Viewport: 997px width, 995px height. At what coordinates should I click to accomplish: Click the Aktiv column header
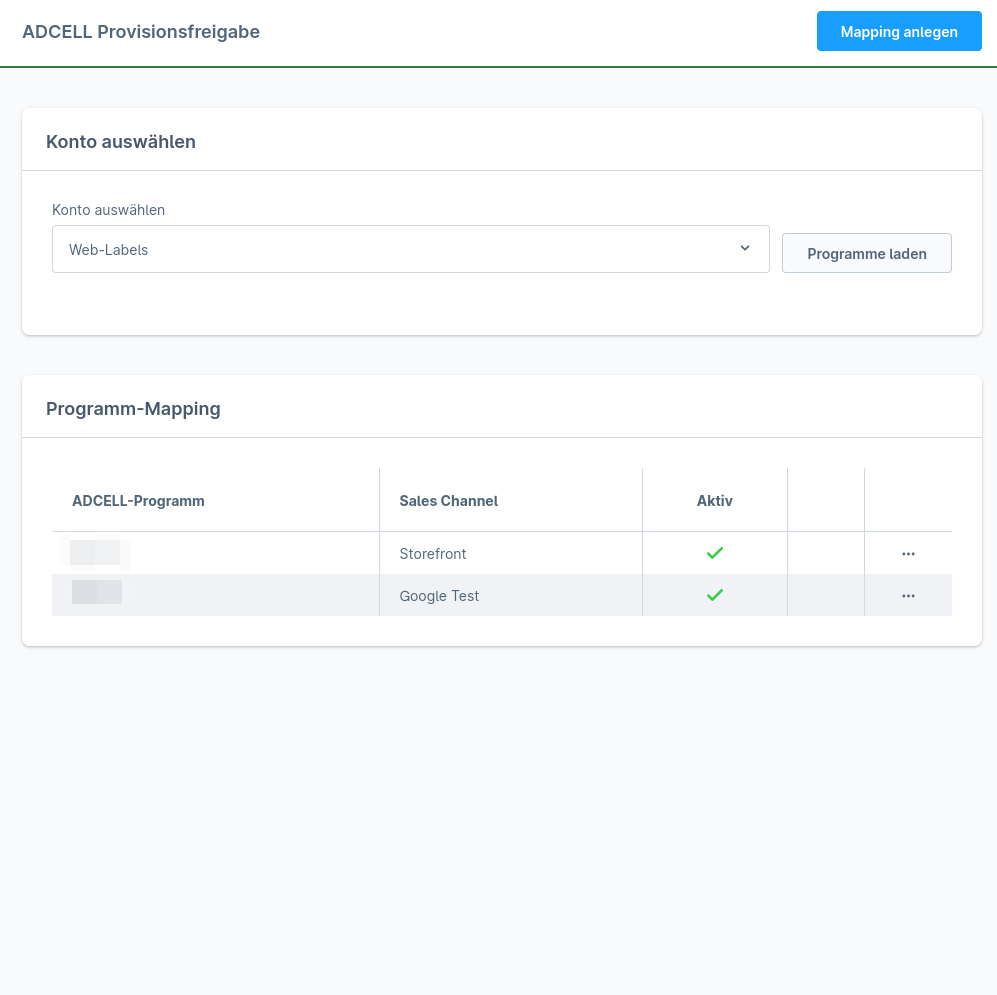(715, 501)
